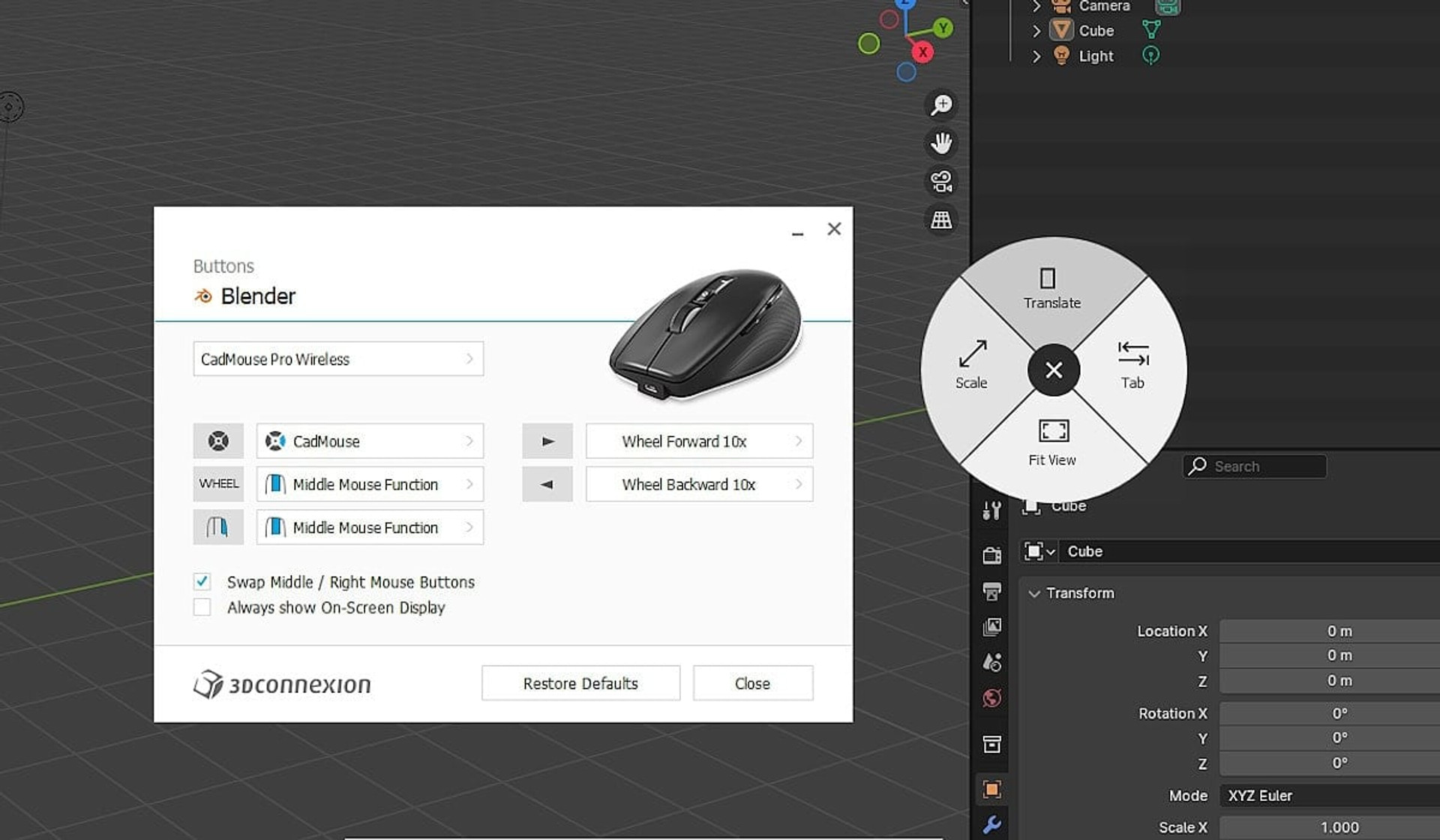
Task: Select Cube in the outliner
Action: 1096,31
